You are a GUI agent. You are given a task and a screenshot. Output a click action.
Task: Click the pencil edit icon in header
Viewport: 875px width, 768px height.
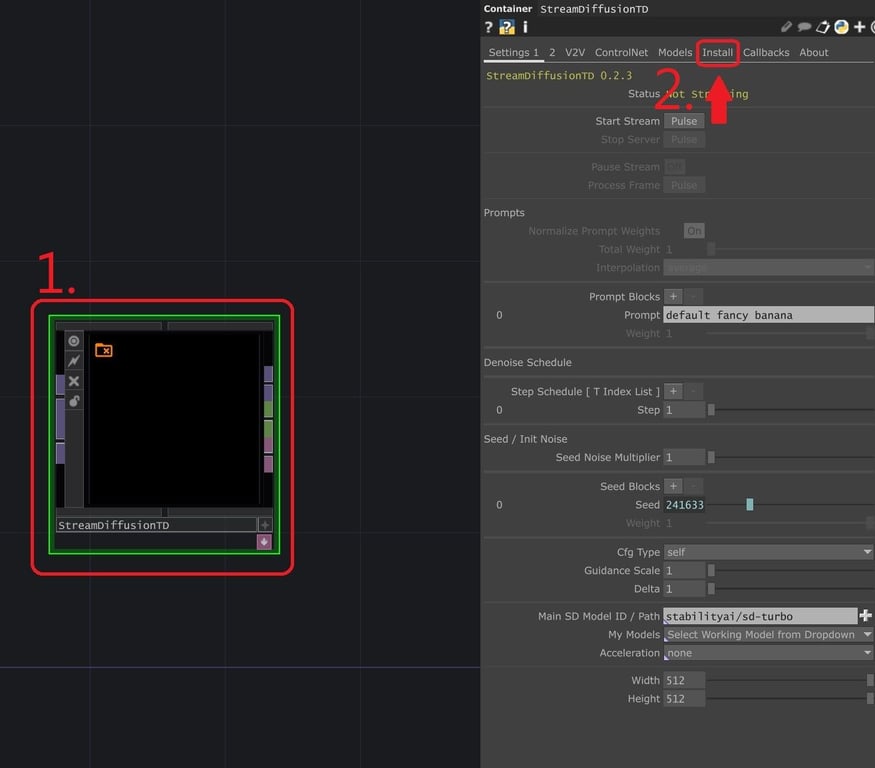pyautogui.click(x=786, y=27)
